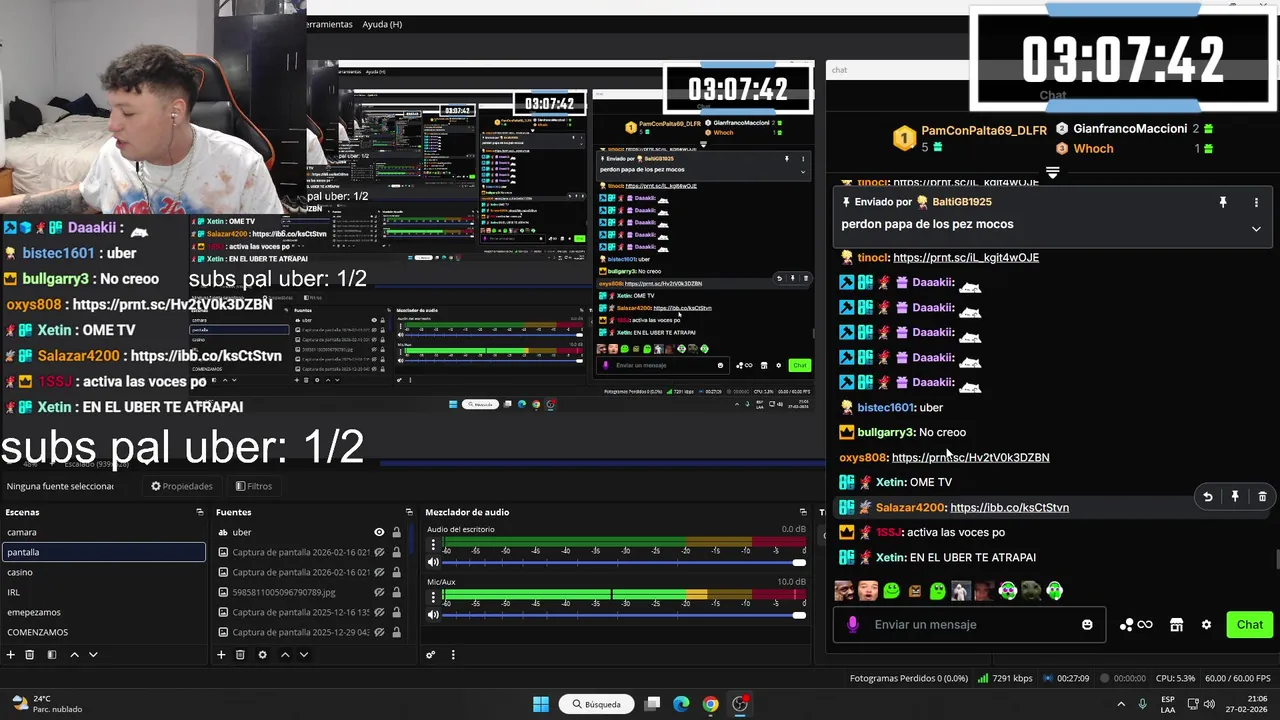The height and width of the screenshot is (720, 1280).
Task: Add a new scene in Escenas panel
Action: [11, 655]
